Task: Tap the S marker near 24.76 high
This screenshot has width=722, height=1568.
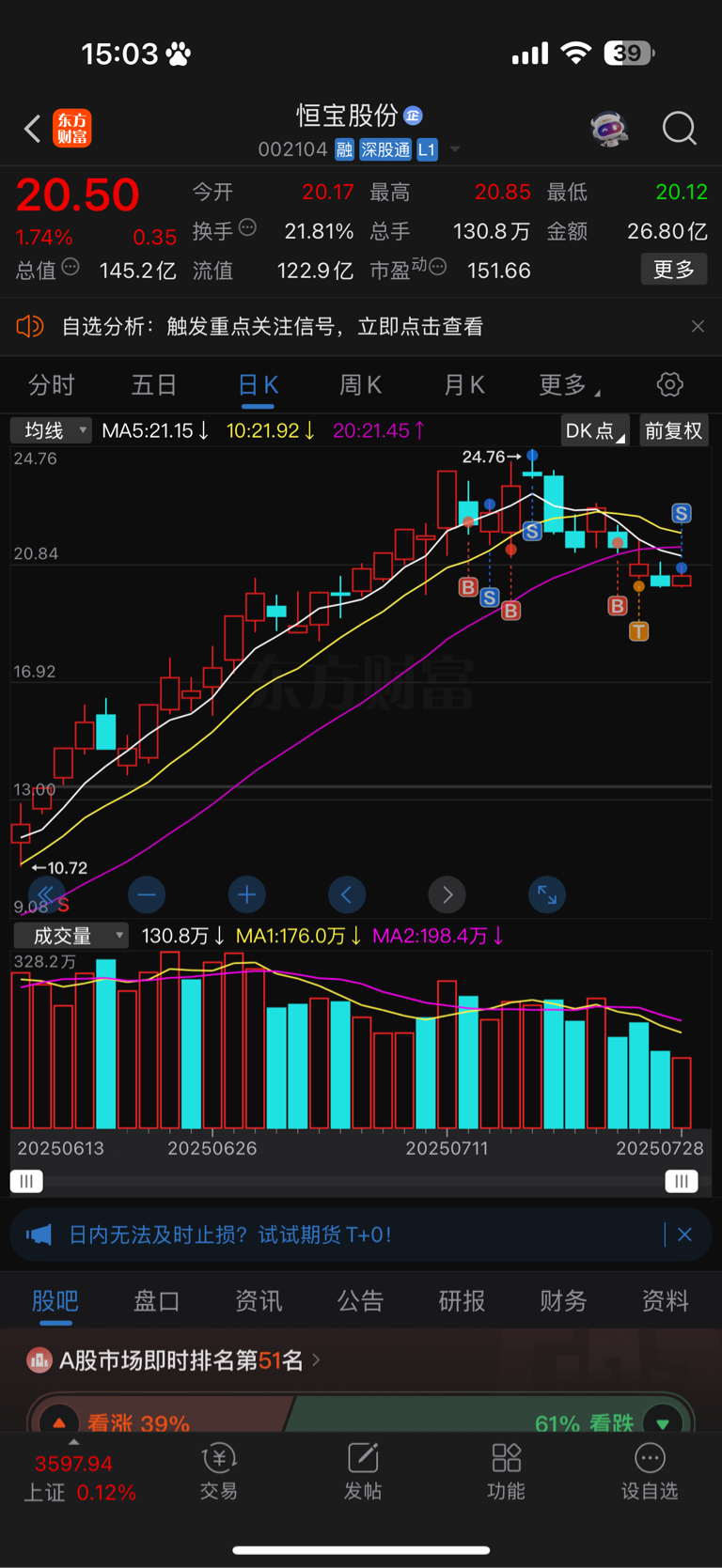Action: [532, 531]
